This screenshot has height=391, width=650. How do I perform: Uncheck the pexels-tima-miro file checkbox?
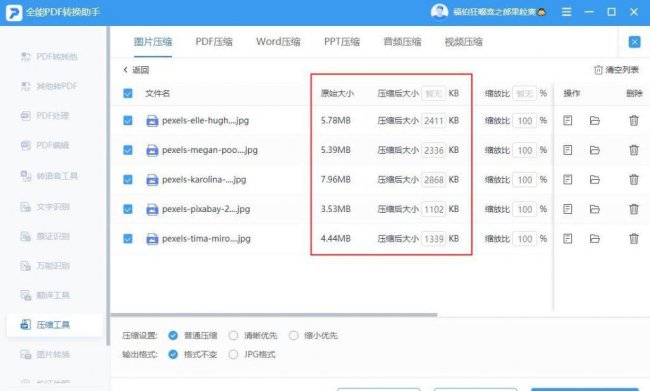128,238
